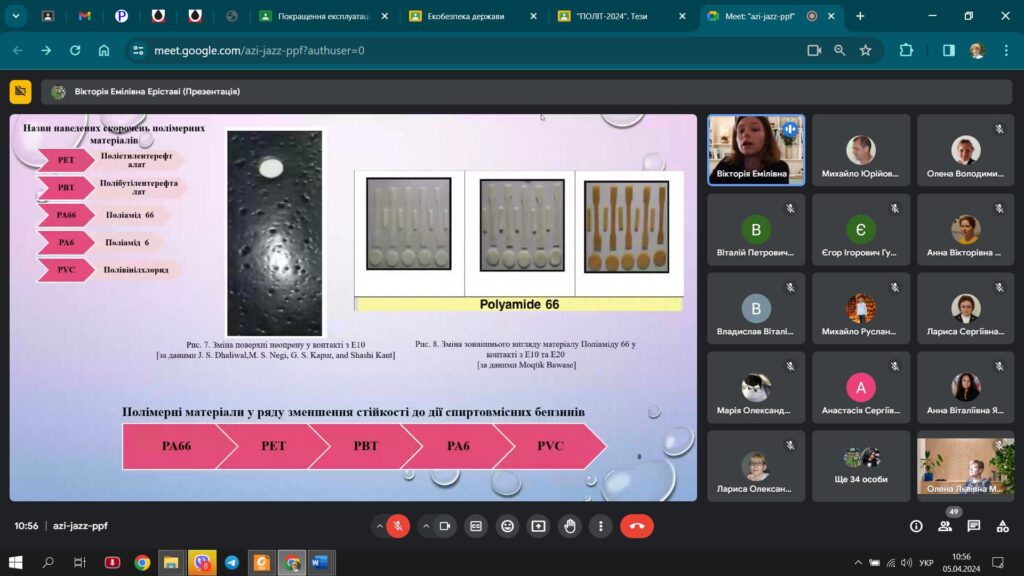Expand audio settings arrow beside microphone
1024x576 pixels.
(379, 526)
